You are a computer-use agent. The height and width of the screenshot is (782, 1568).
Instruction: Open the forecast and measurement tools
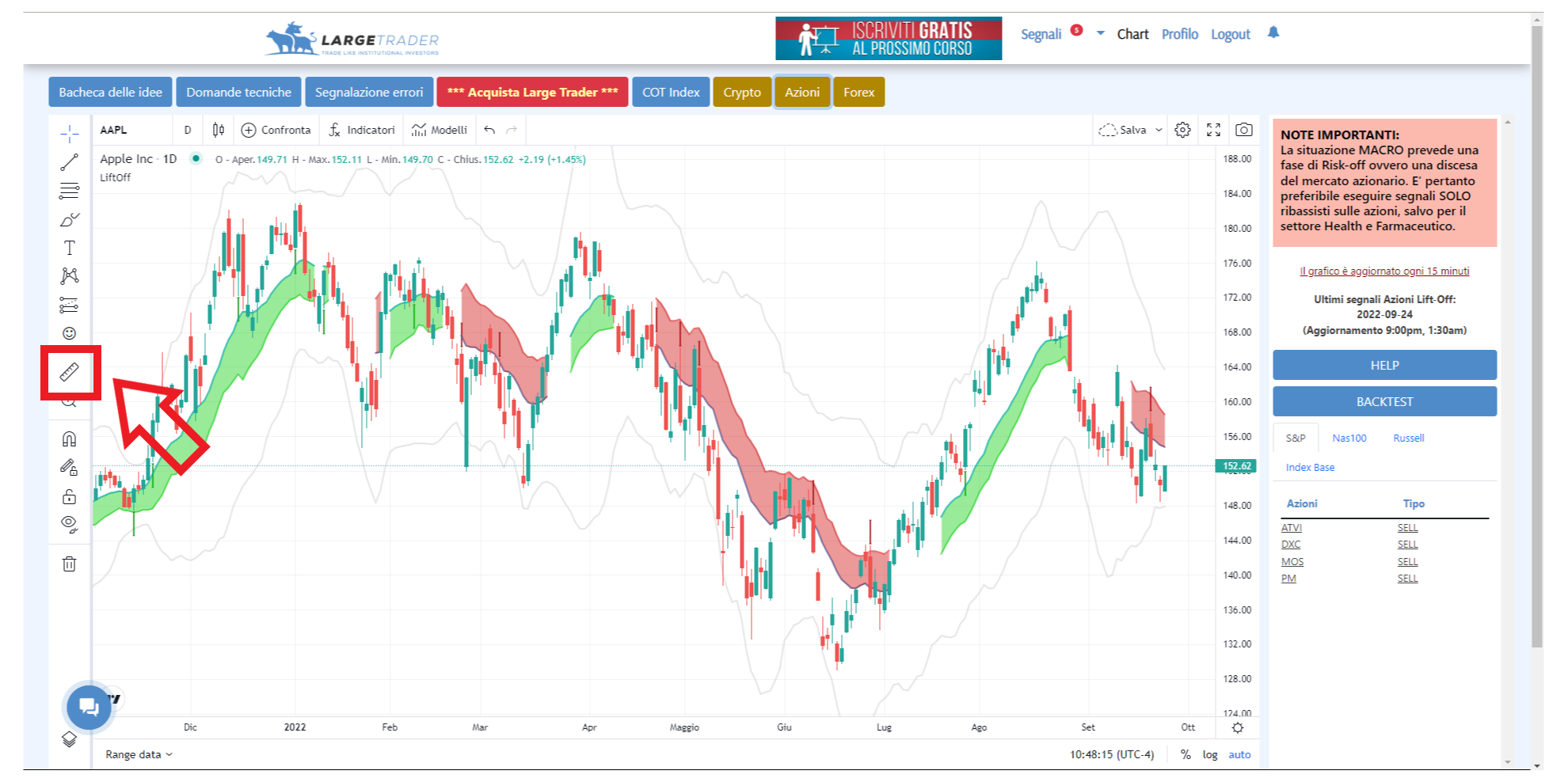pyautogui.click(x=70, y=305)
